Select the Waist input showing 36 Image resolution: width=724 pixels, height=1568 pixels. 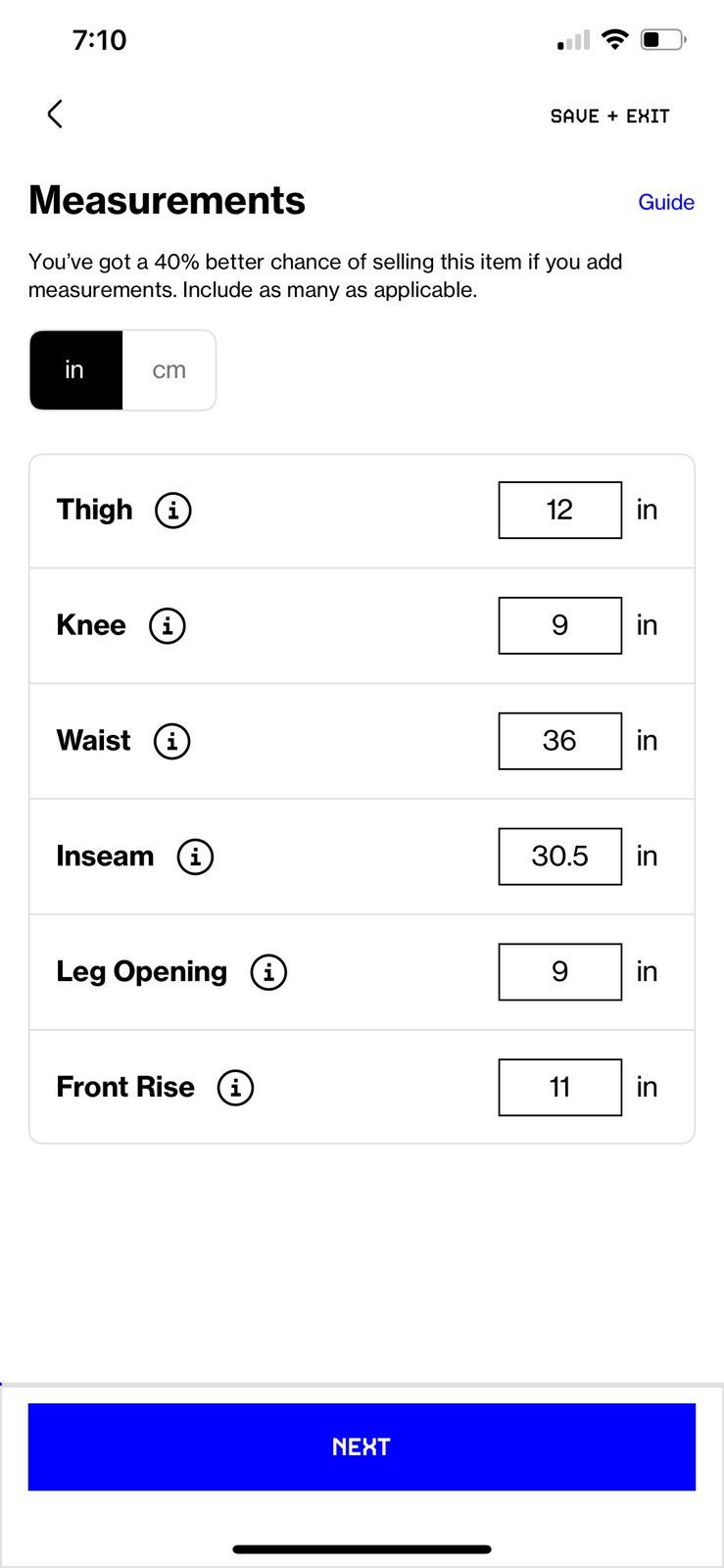(559, 742)
